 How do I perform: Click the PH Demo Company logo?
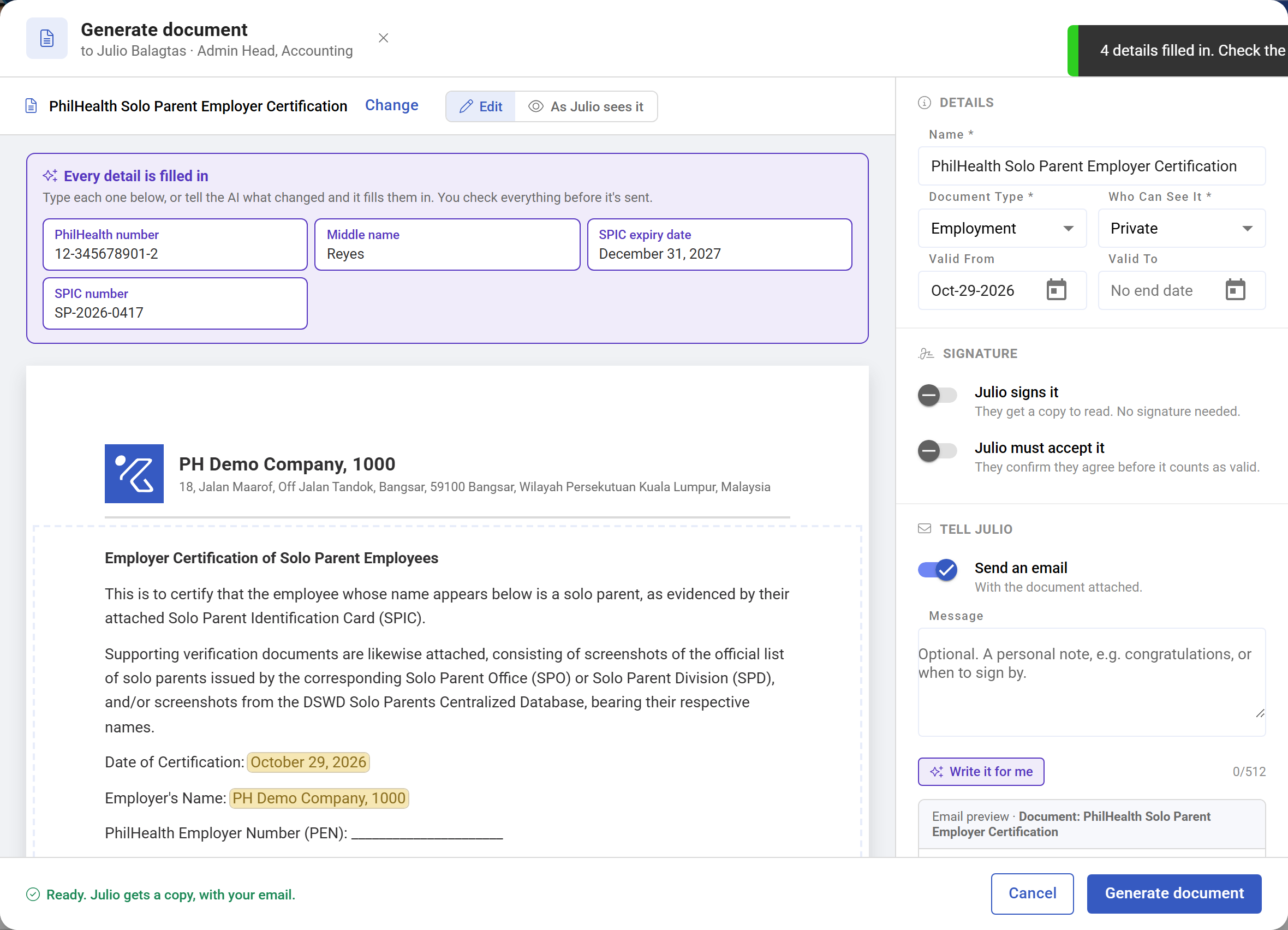pos(134,474)
